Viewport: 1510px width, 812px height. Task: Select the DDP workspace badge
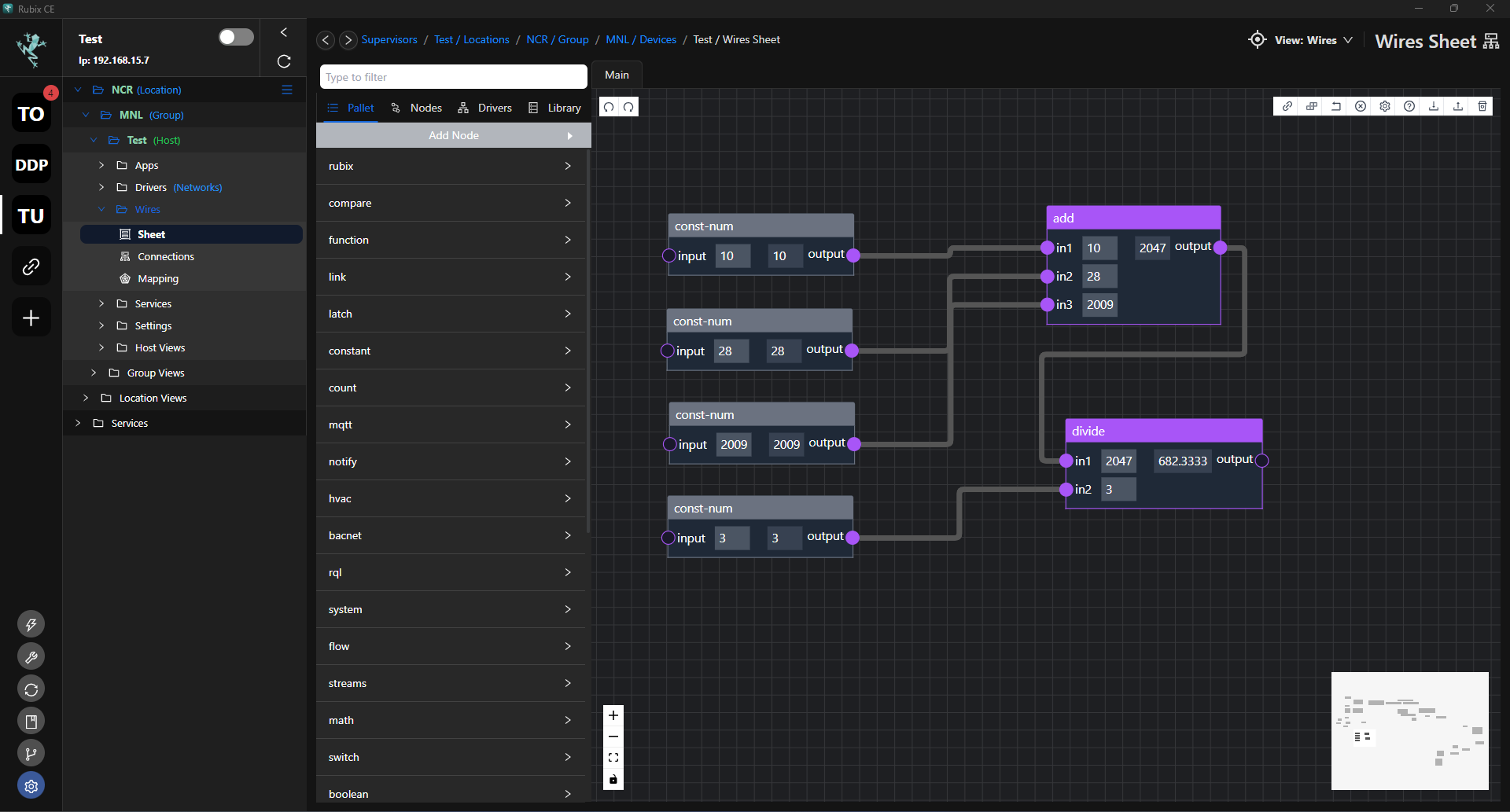point(31,165)
